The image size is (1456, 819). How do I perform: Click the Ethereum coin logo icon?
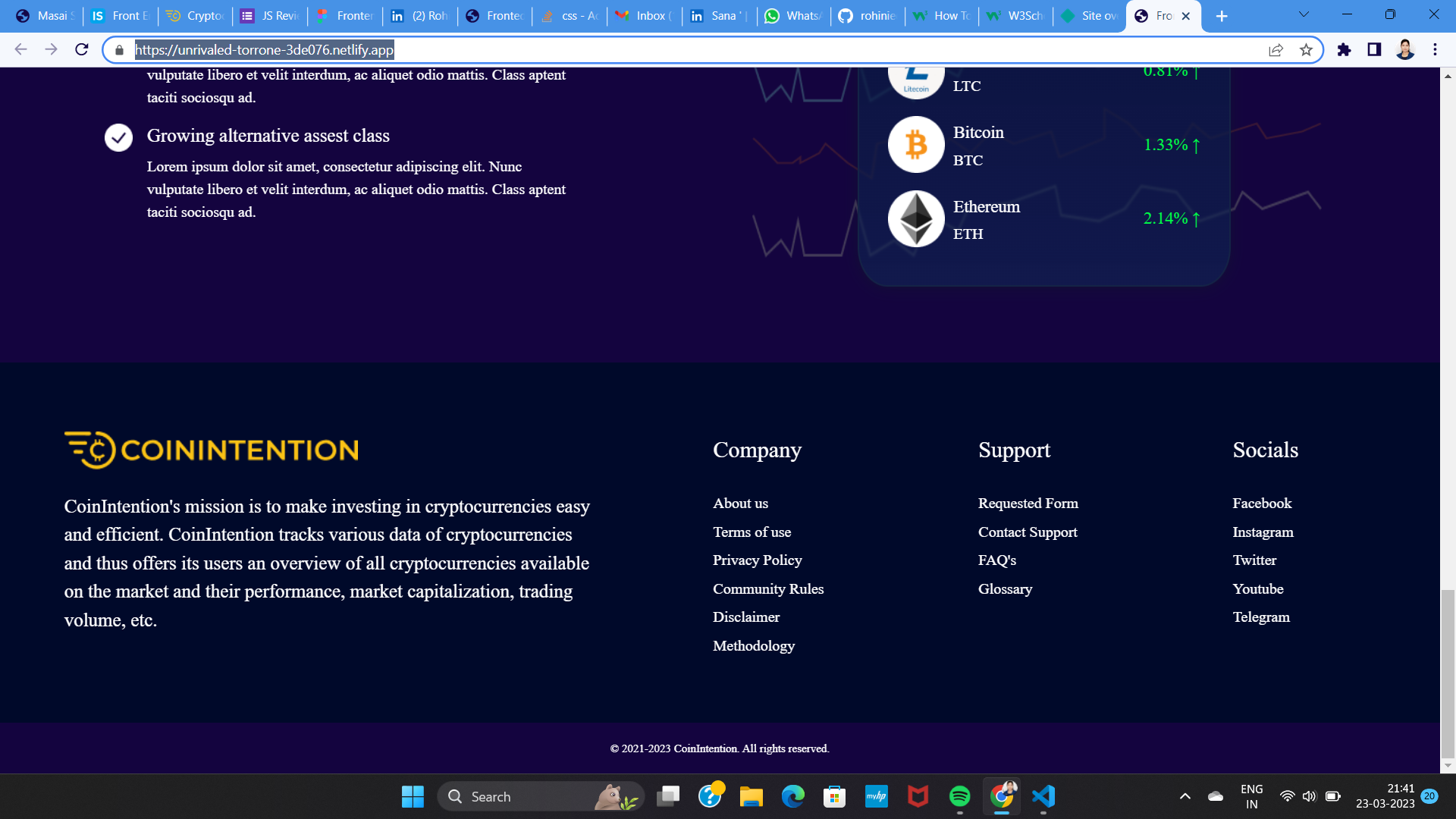click(x=916, y=219)
